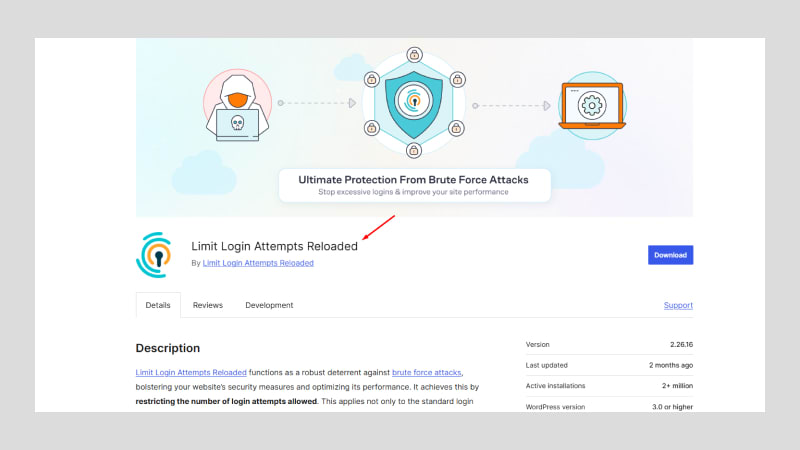Click the 2+ million active installations value
This screenshot has height=450, width=800.
(x=677, y=386)
